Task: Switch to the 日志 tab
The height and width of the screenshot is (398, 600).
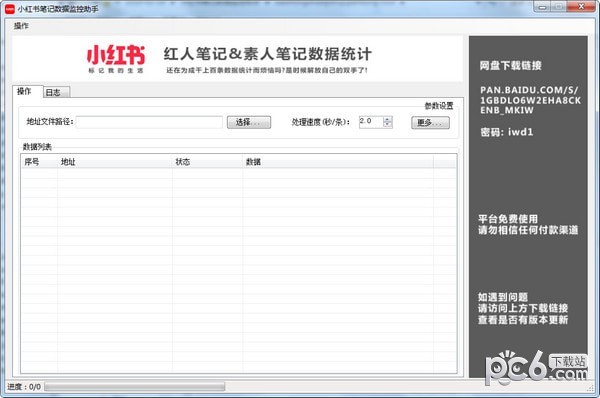Action: click(x=56, y=92)
